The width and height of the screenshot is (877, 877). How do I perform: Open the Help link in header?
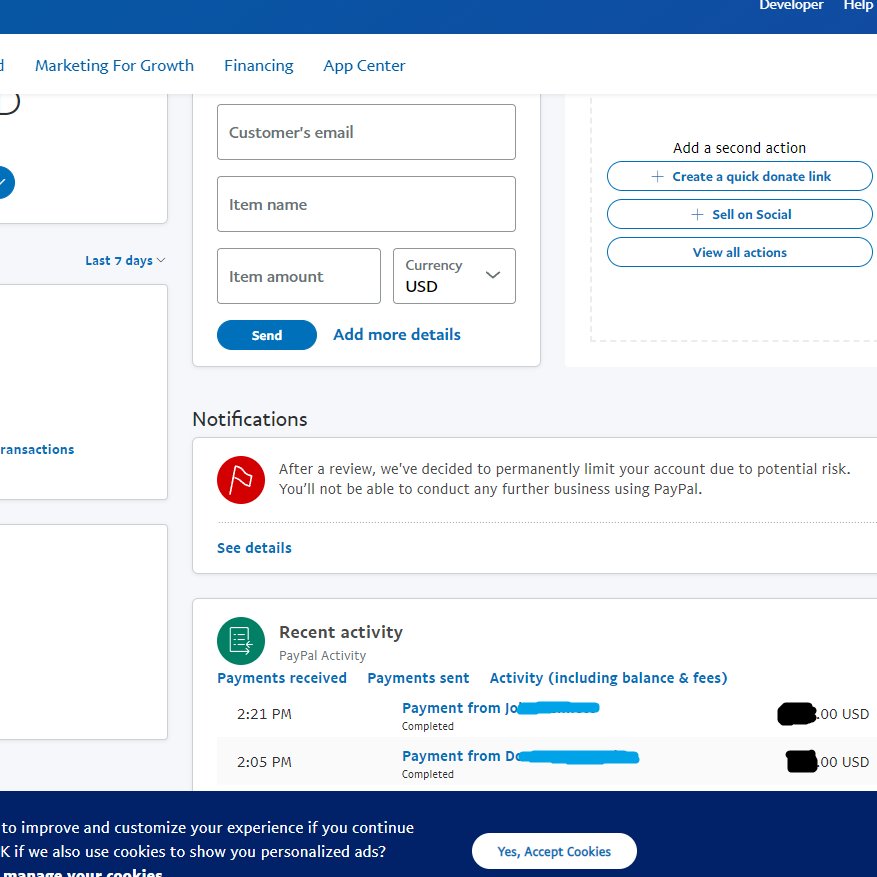[860, 5]
